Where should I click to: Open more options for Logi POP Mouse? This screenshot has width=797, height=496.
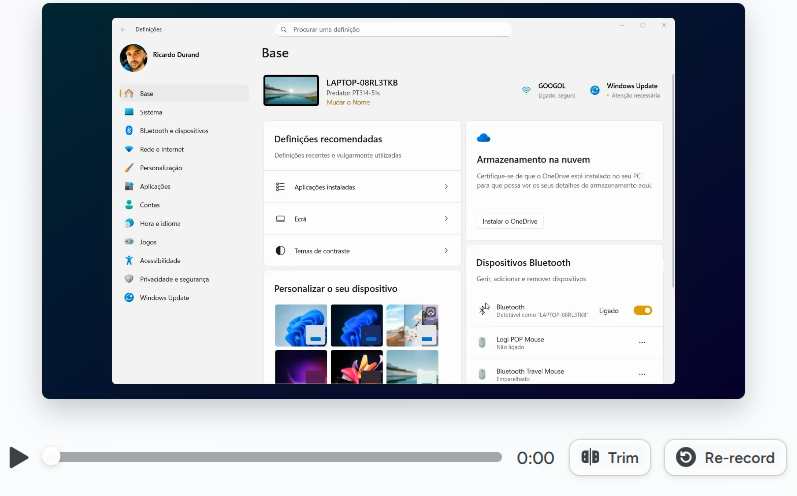point(642,342)
